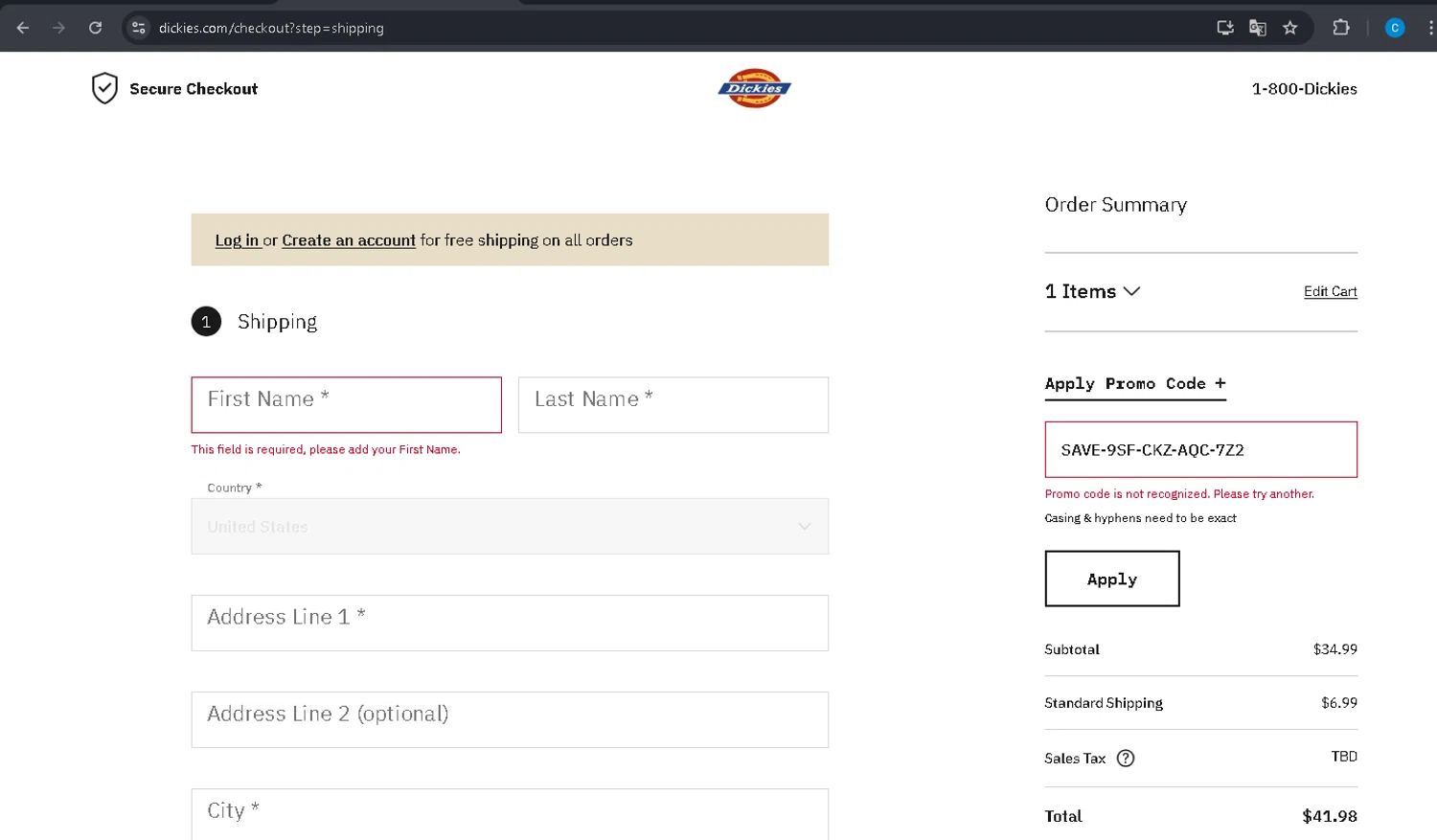Click the promo code input field

coord(1200,449)
